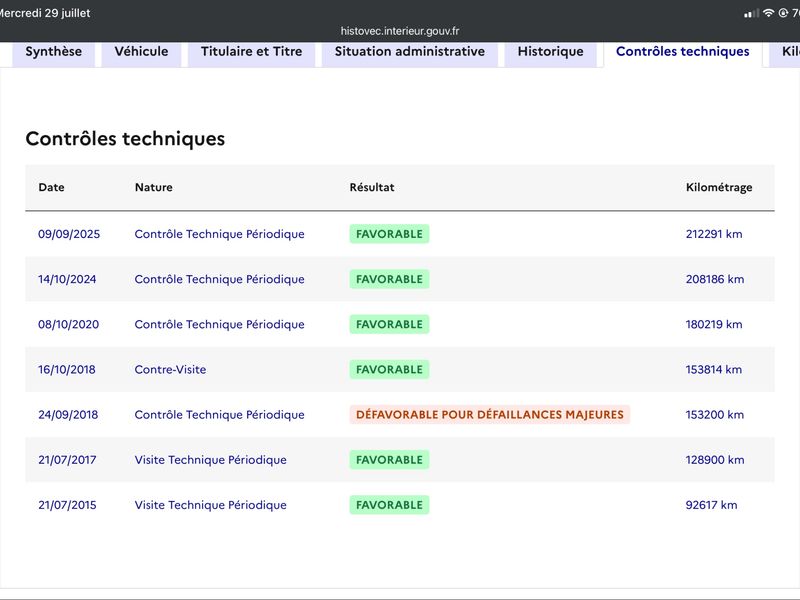The height and width of the screenshot is (600, 800).
Task: Click Visite Technique Périodique in the 21/07/2017 row
Action: (211, 460)
